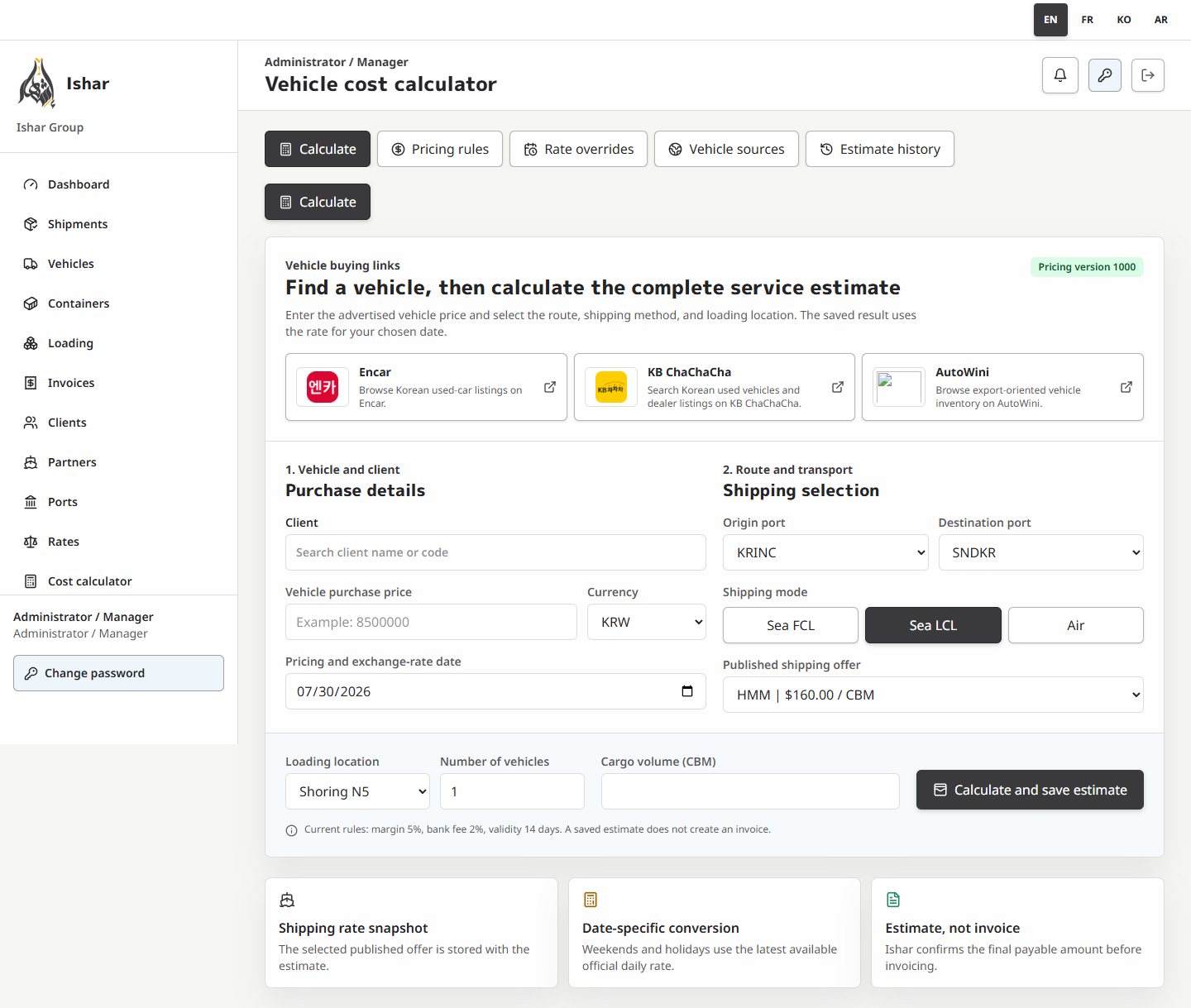Click the key icon in header
Viewport: 1191px width, 1008px height.
coord(1105,75)
